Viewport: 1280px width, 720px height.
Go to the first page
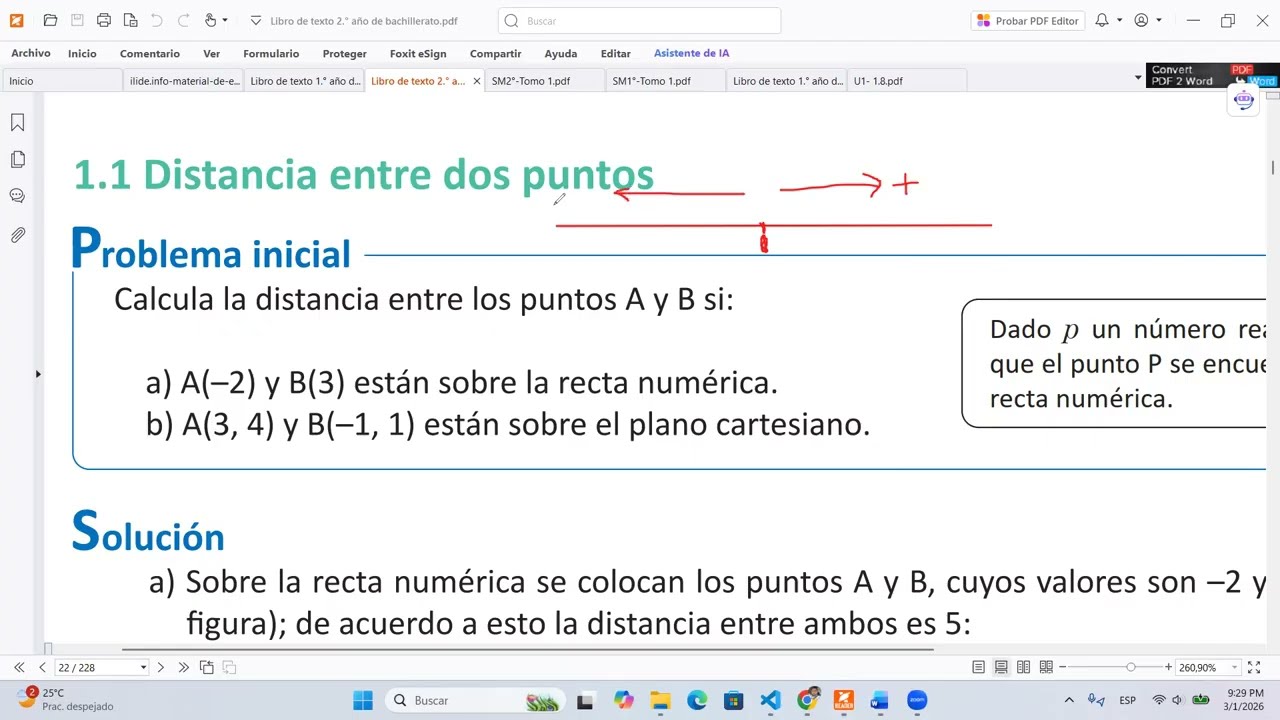pos(19,667)
